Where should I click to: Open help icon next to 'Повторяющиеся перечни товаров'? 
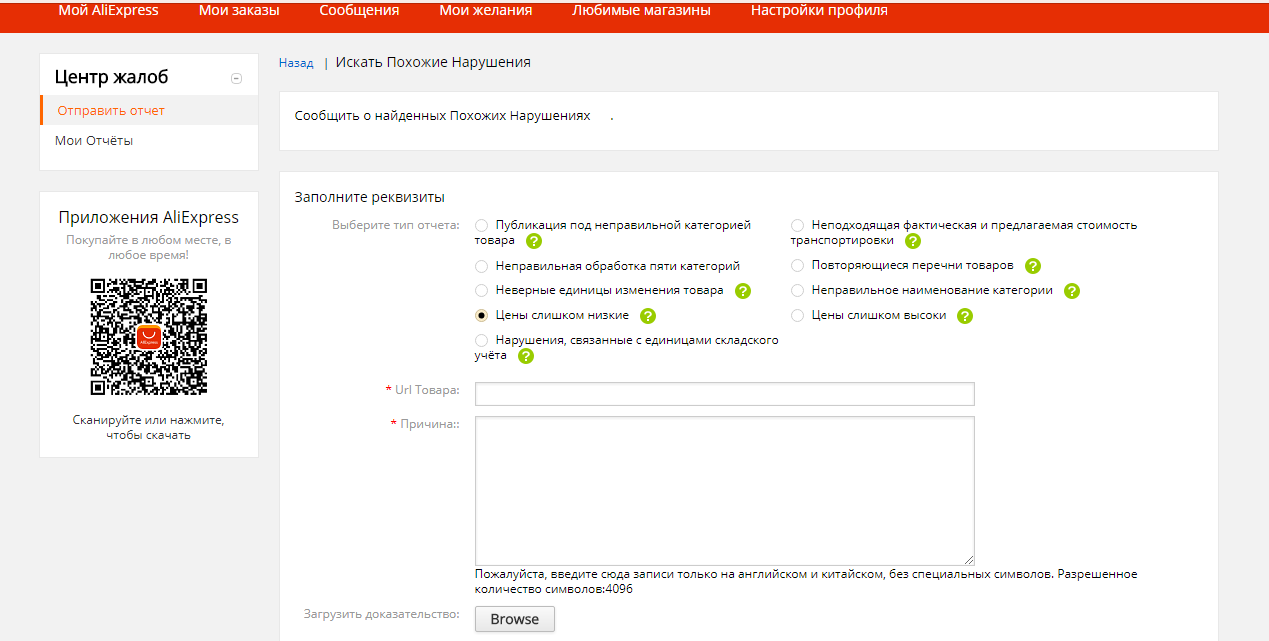(1033, 266)
